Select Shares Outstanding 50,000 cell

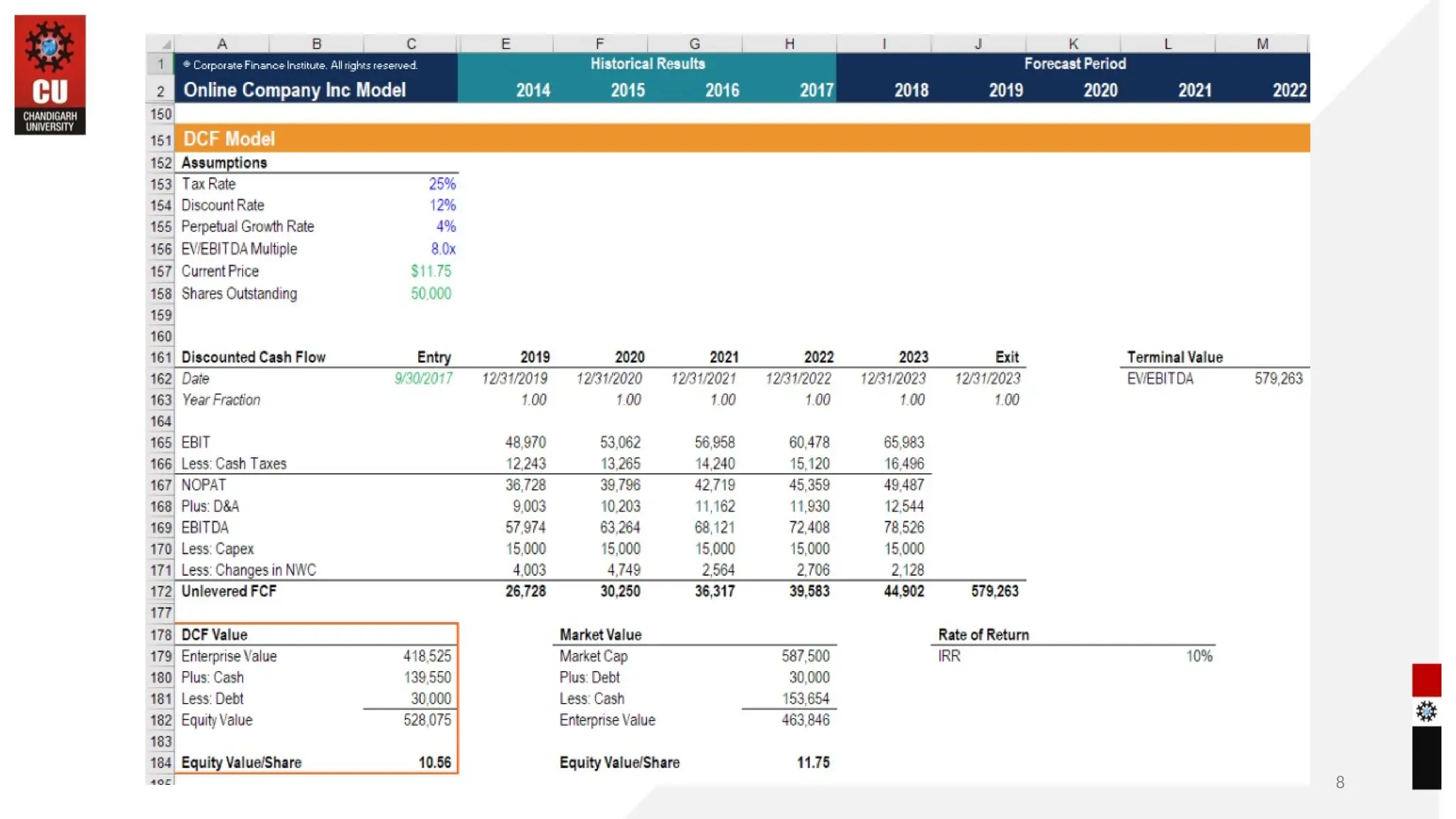(431, 294)
